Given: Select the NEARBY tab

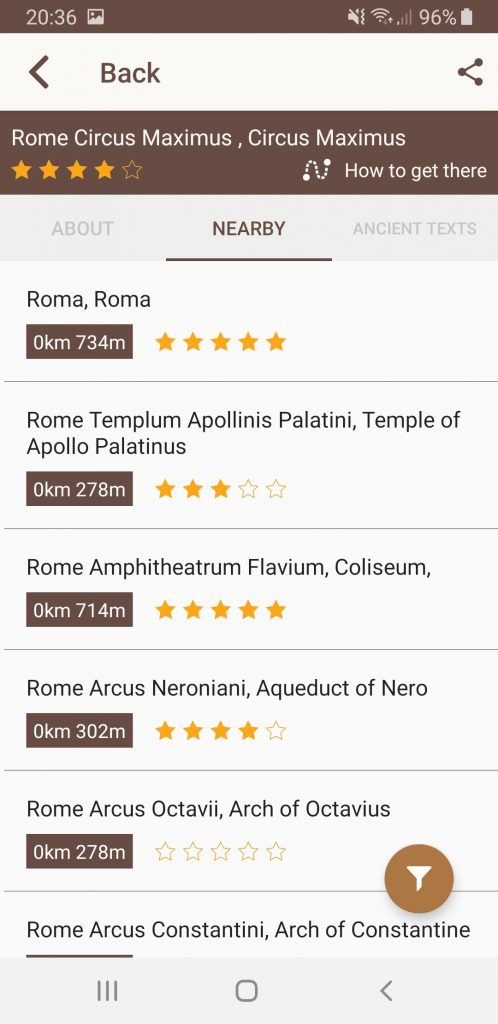Looking at the screenshot, I should tap(249, 229).
